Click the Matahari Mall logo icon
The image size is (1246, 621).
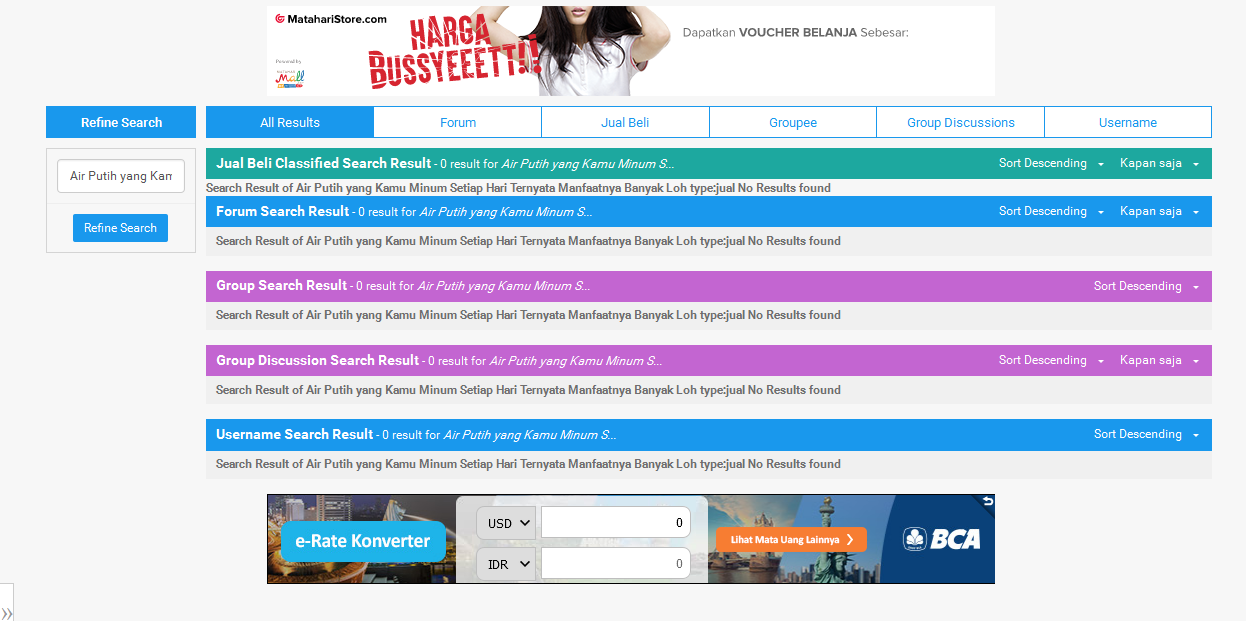[290, 78]
